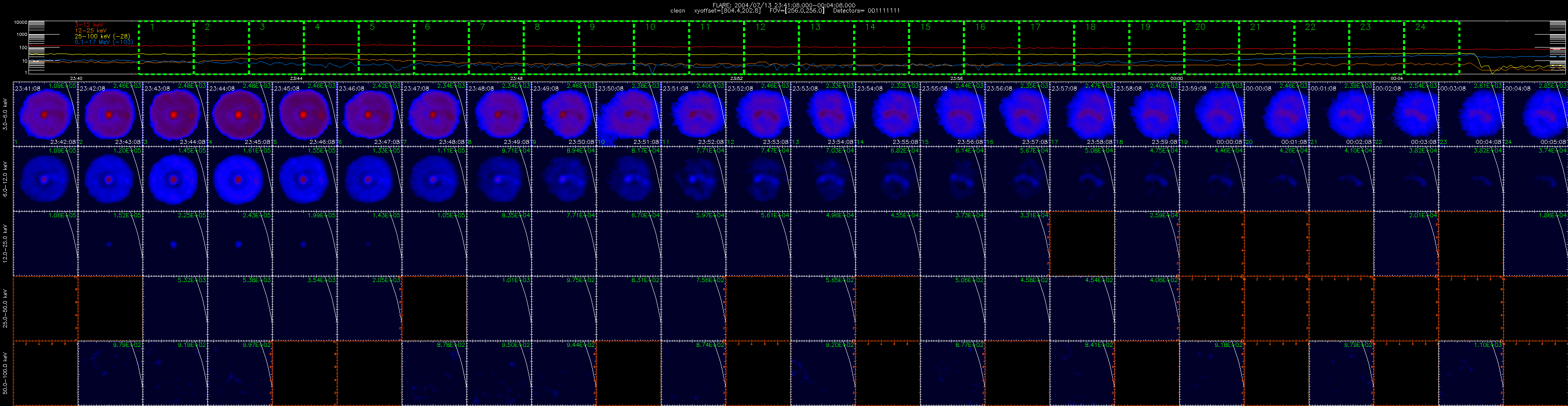Screen dimensions: 1568x406
Task: Click the 2.85E+03 value in 3.0-6.0 keV row
Action: [1552, 86]
